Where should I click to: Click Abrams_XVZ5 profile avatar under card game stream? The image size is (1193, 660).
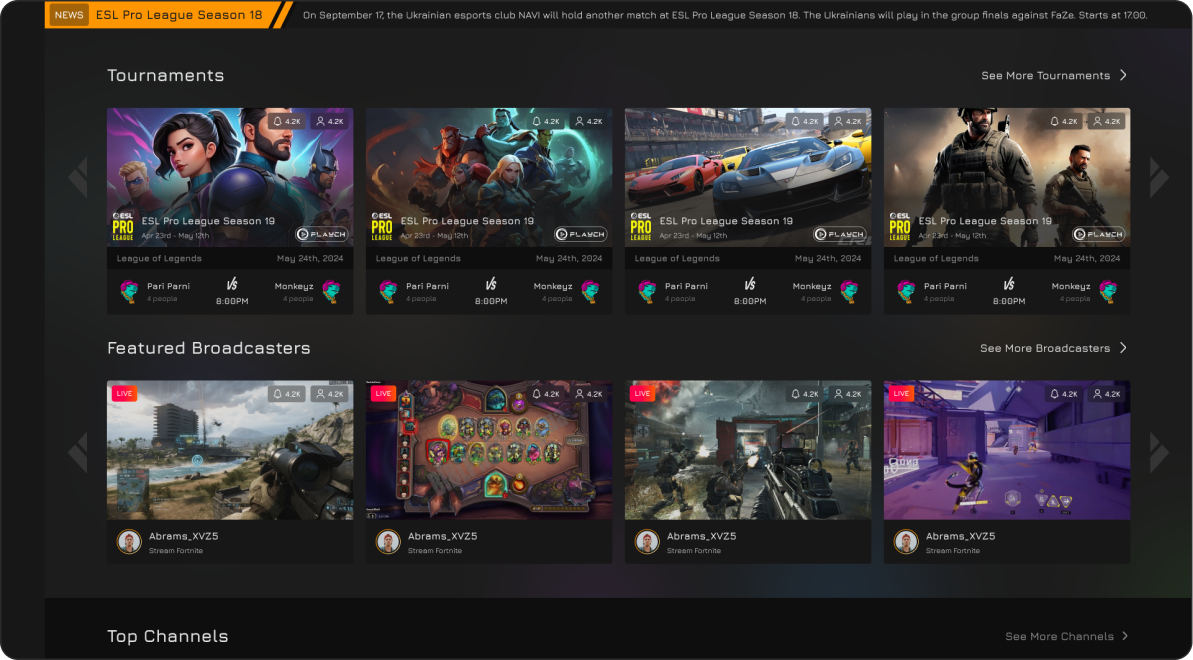[388, 541]
